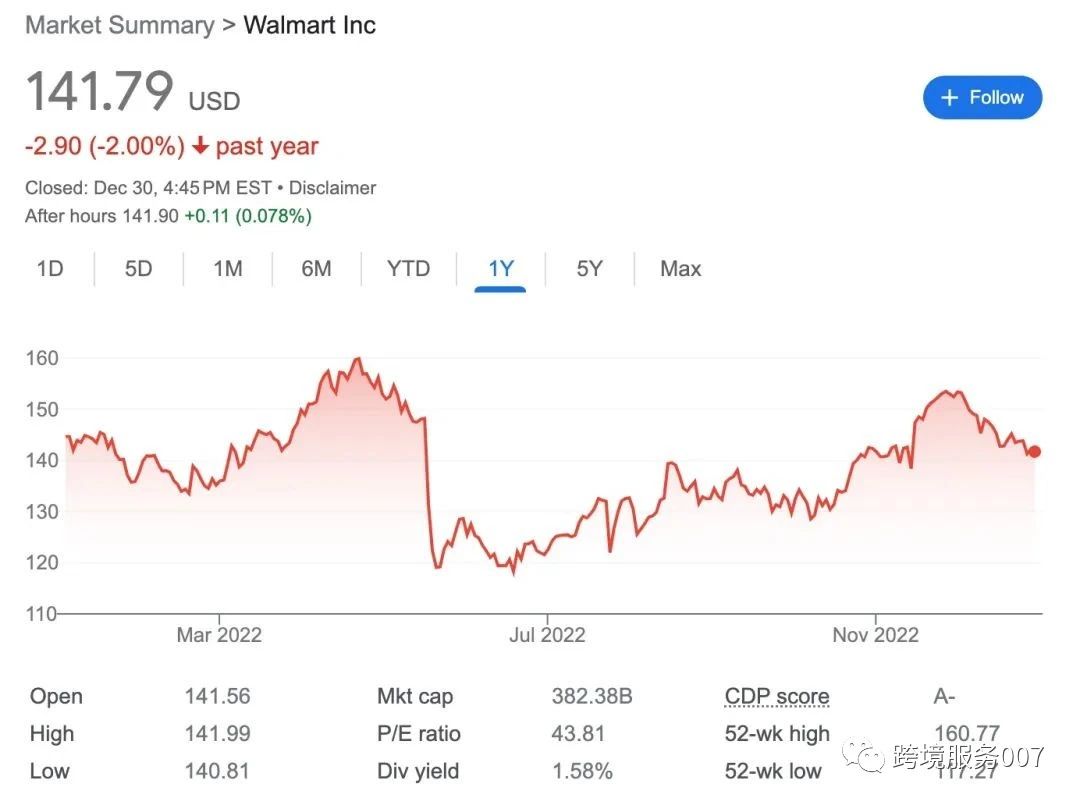Click the Follow button
Image resolution: width=1080 pixels, height=805 pixels.
(x=982, y=98)
